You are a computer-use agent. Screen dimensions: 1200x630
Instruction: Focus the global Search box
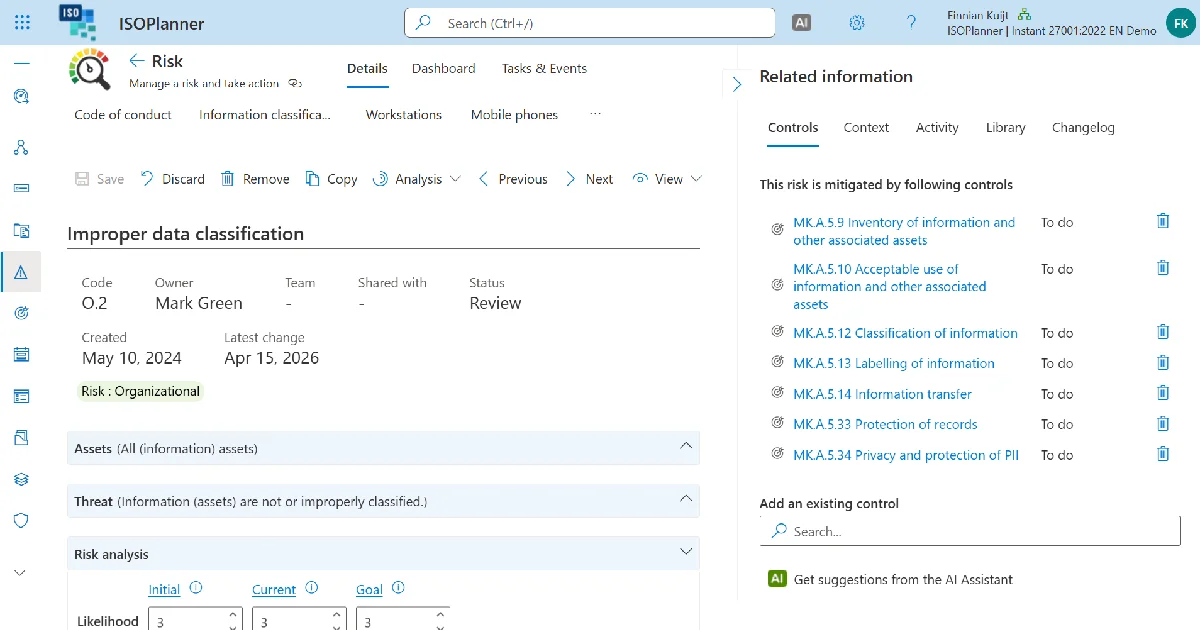point(589,23)
